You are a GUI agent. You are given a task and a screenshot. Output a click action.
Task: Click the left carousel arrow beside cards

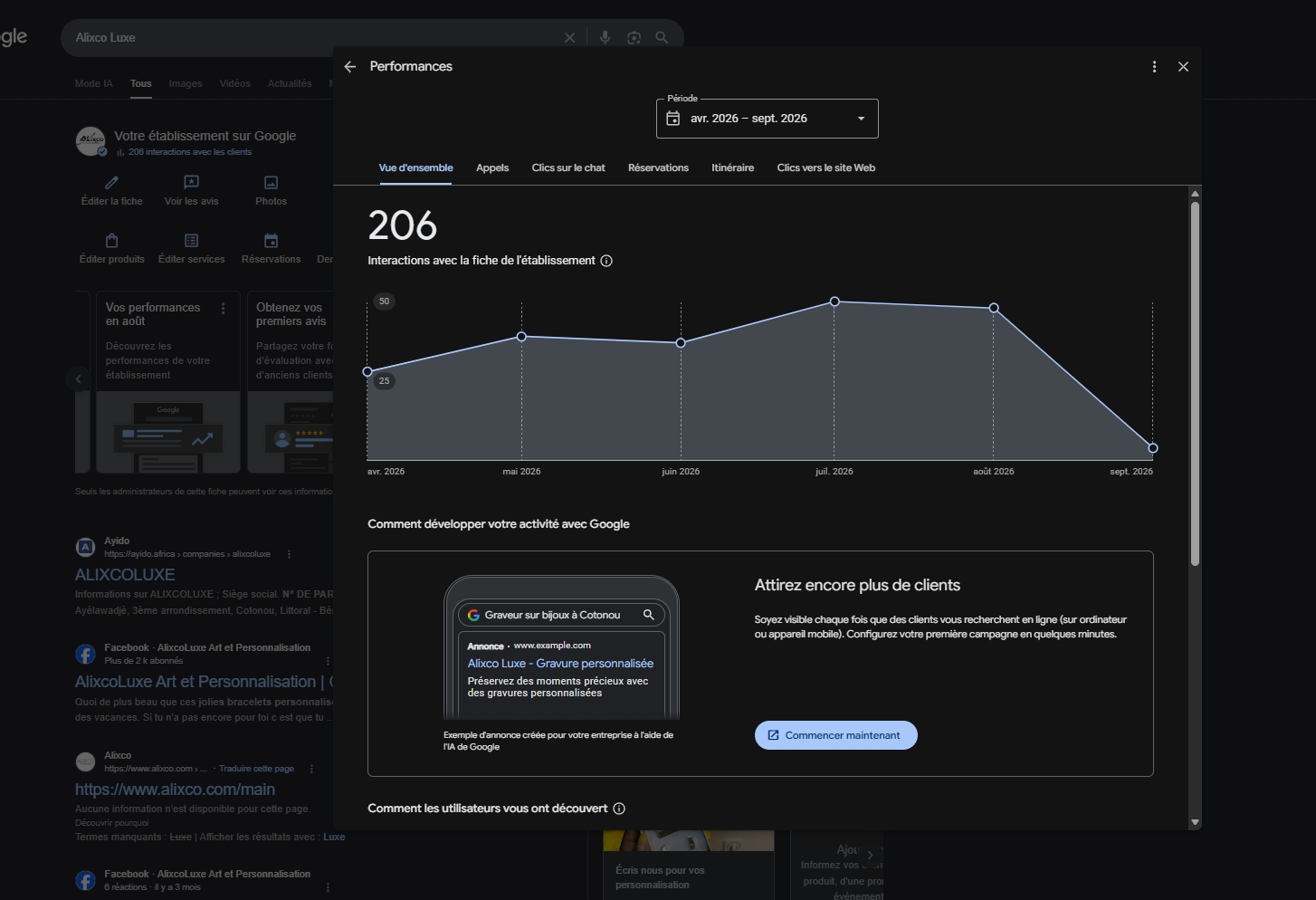coord(79,379)
